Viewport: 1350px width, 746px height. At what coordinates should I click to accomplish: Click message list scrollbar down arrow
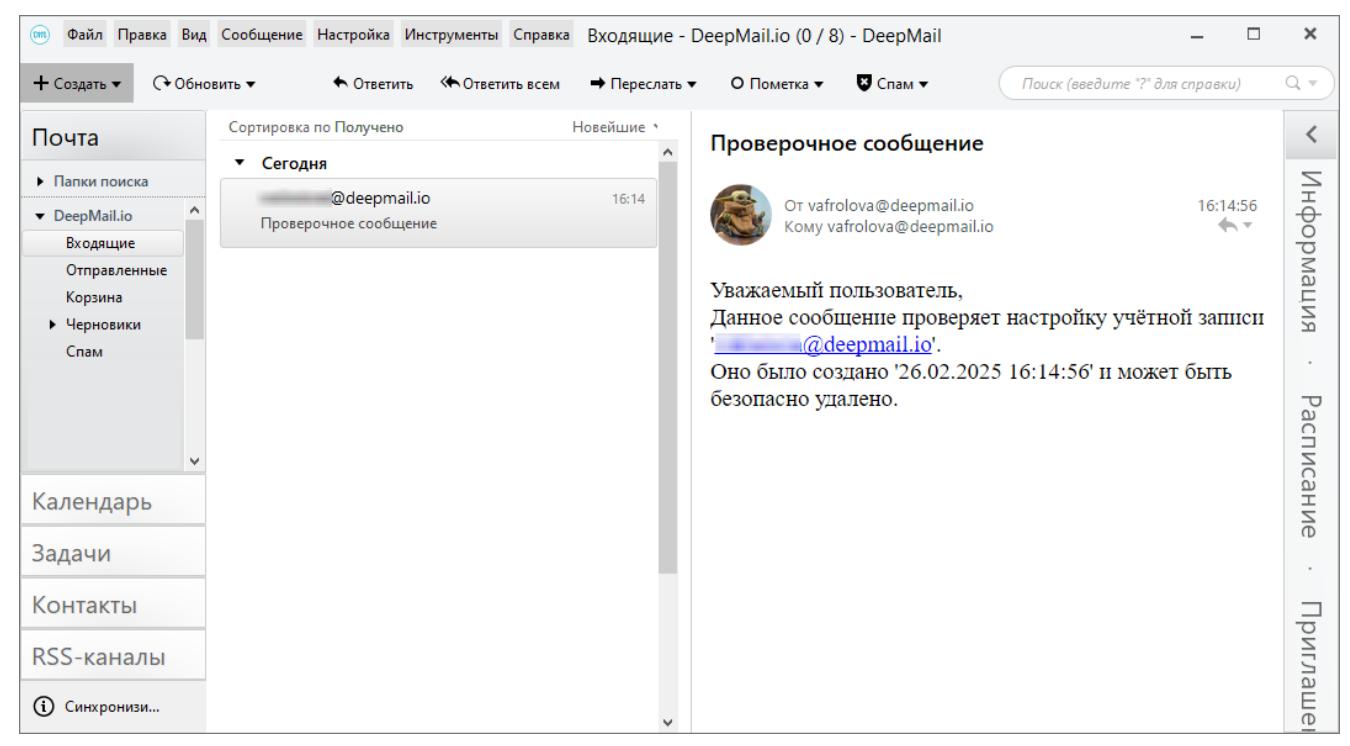(668, 723)
